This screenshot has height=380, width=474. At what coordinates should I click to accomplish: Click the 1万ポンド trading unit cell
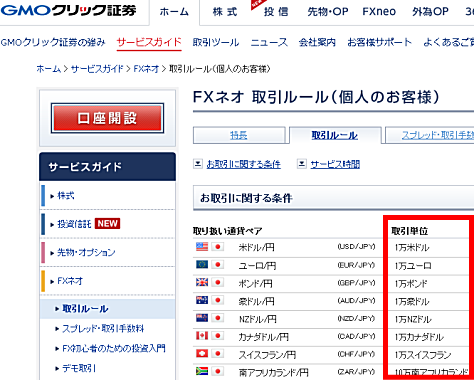point(411,284)
